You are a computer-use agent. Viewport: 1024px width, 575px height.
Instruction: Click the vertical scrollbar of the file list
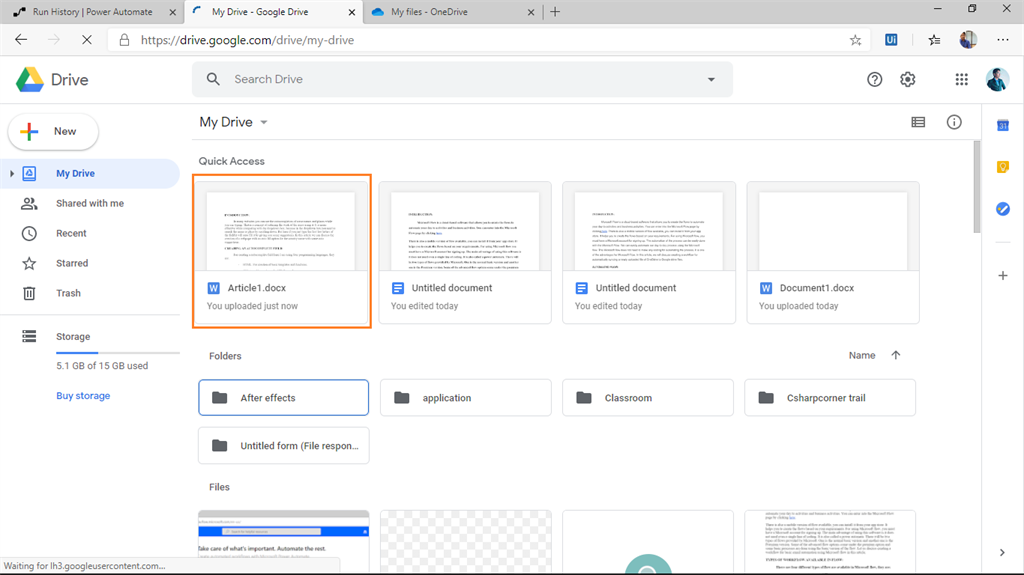coord(977,187)
